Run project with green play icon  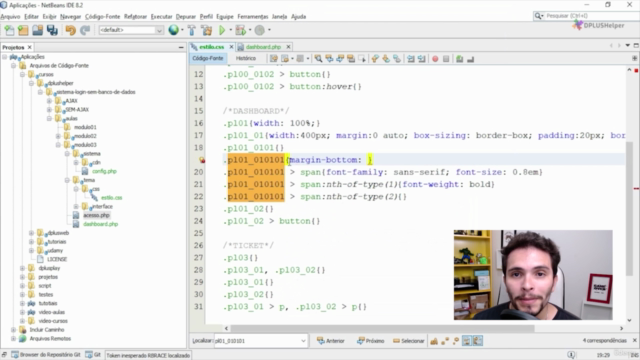coord(222,30)
